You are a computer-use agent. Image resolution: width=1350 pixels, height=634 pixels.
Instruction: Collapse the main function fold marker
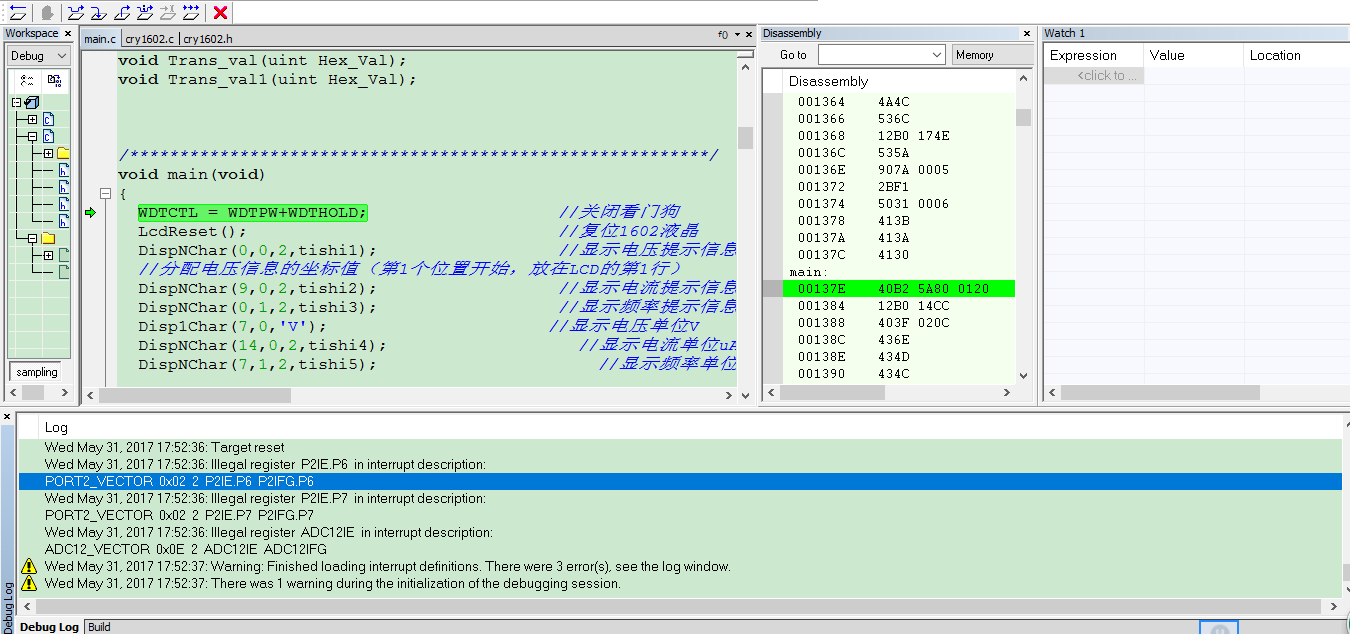(105, 193)
